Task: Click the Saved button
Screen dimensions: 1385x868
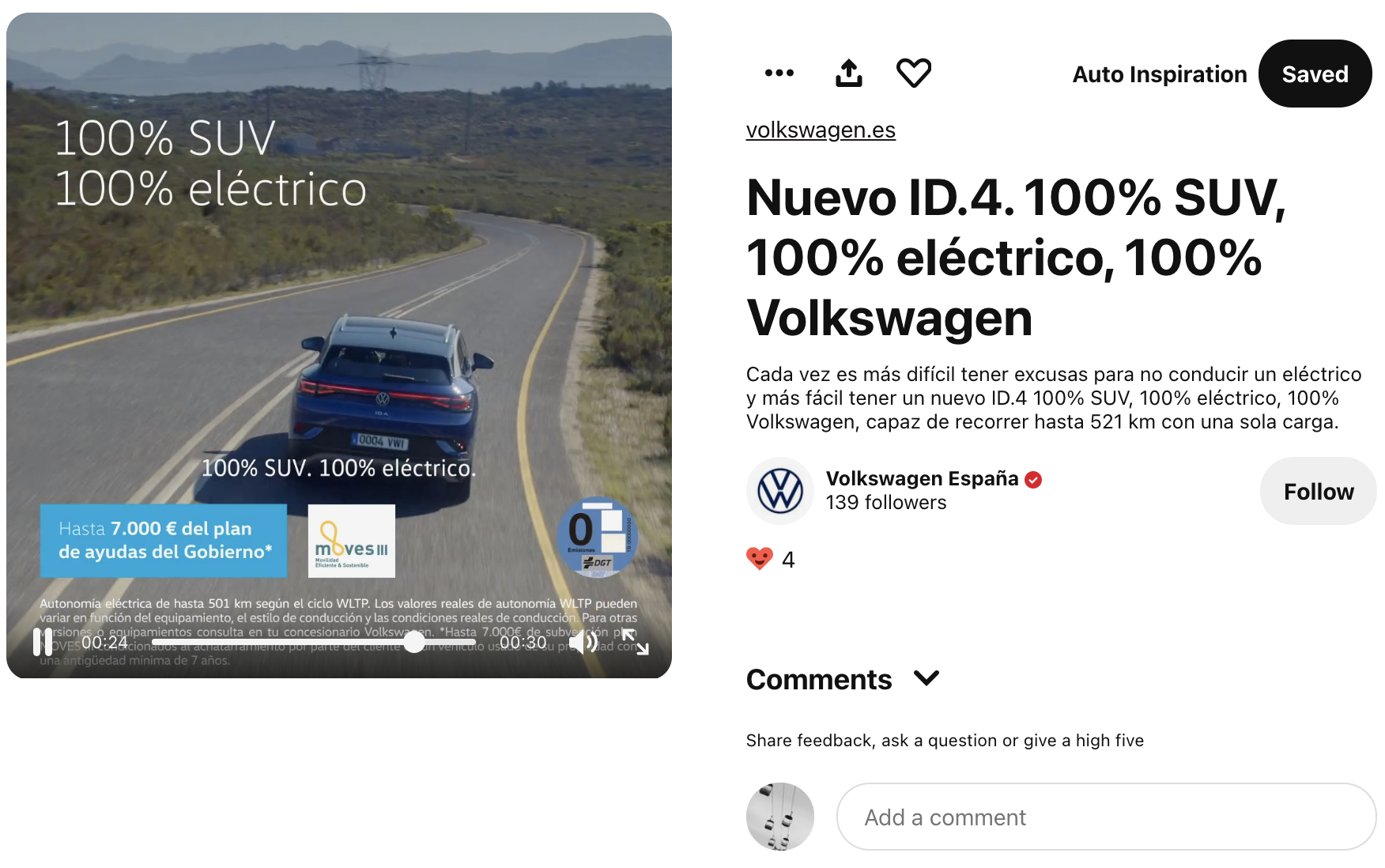Action: (x=1315, y=74)
